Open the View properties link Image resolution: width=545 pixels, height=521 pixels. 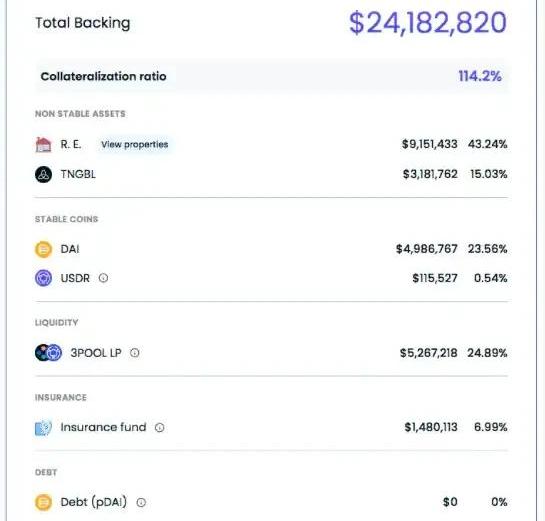pyautogui.click(x=135, y=144)
